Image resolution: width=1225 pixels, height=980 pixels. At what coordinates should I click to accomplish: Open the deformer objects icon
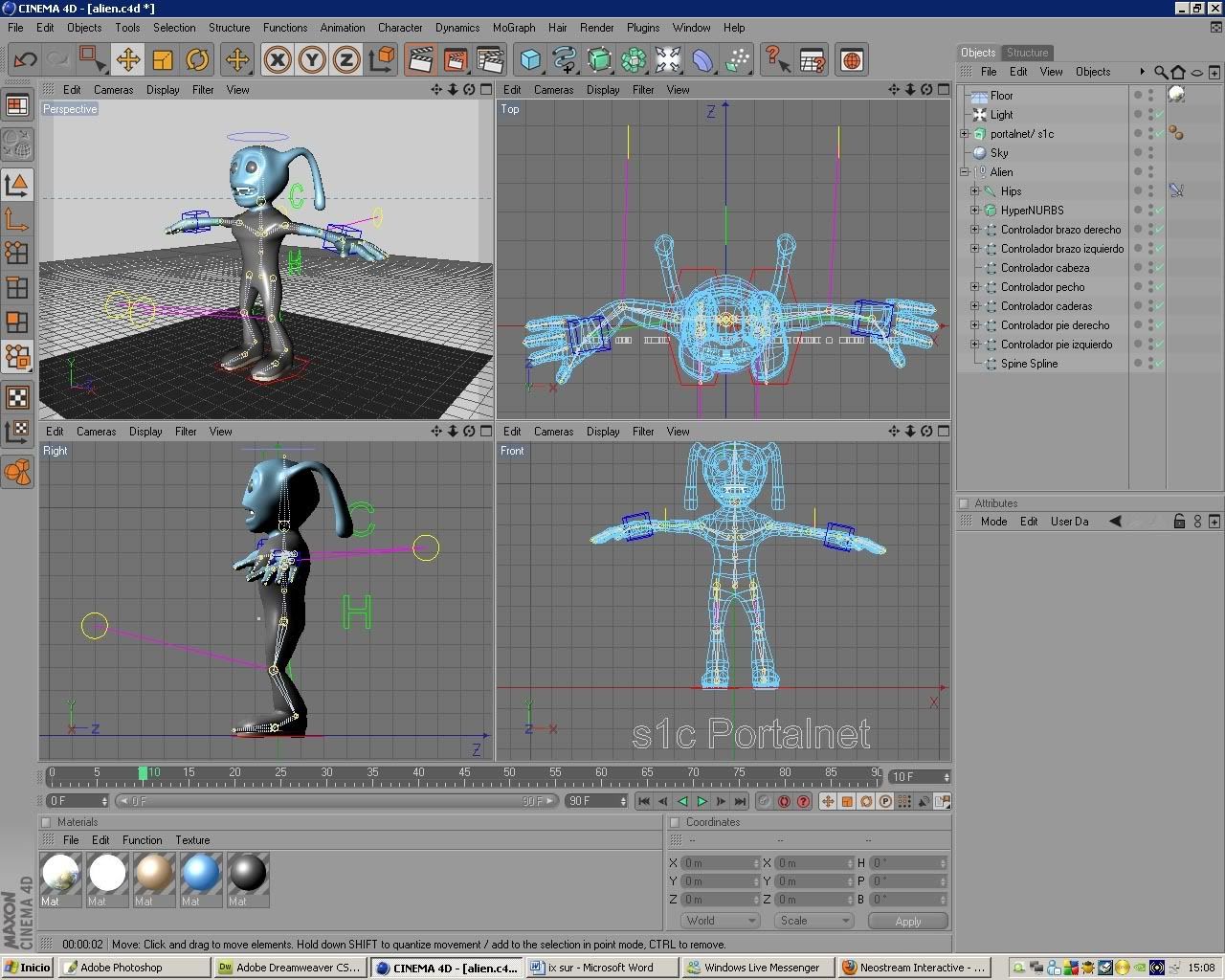pyautogui.click(x=702, y=60)
